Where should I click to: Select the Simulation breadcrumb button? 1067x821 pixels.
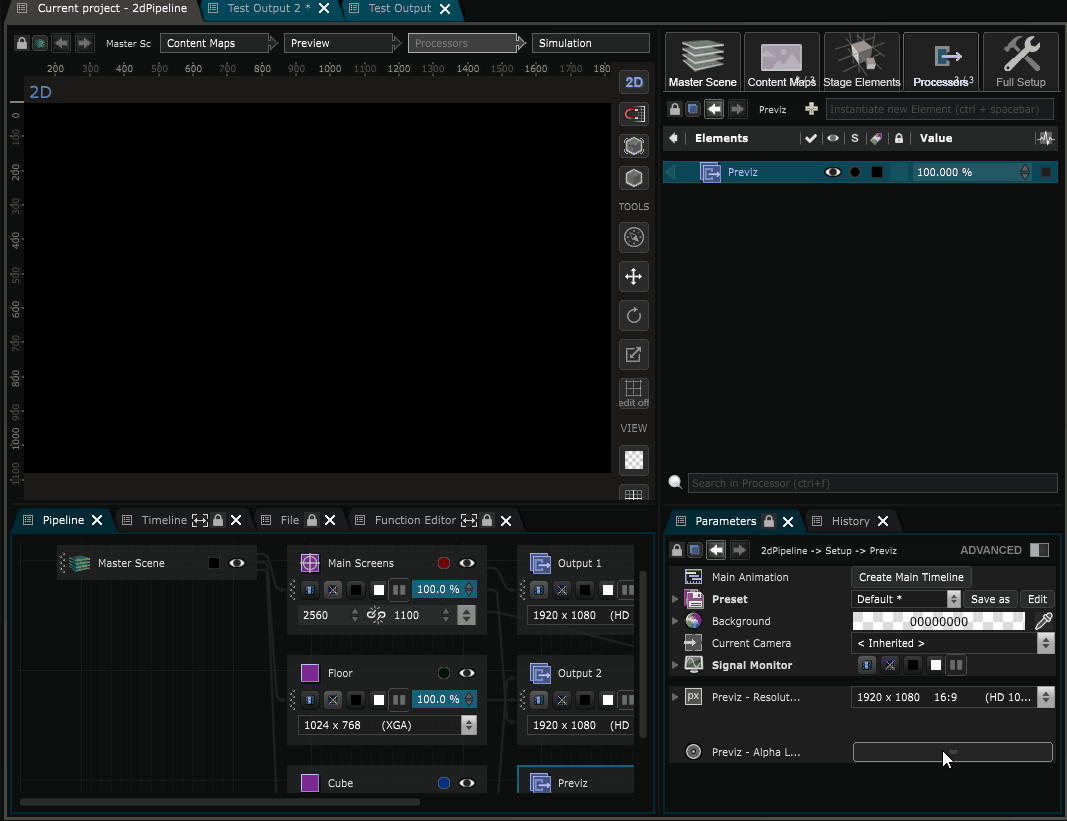[591, 44]
